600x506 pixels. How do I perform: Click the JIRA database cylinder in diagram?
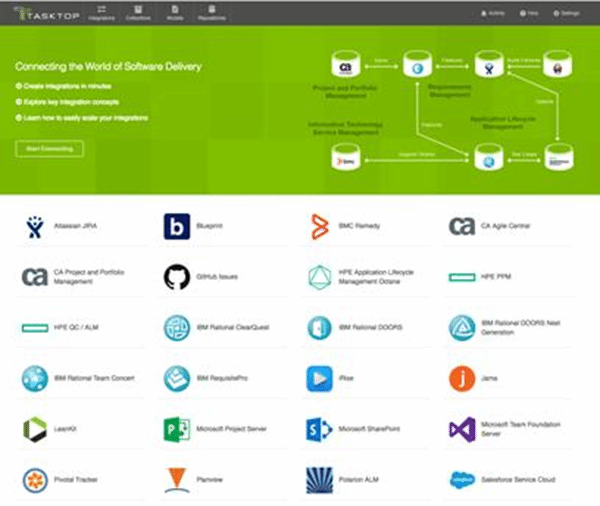click(x=489, y=64)
